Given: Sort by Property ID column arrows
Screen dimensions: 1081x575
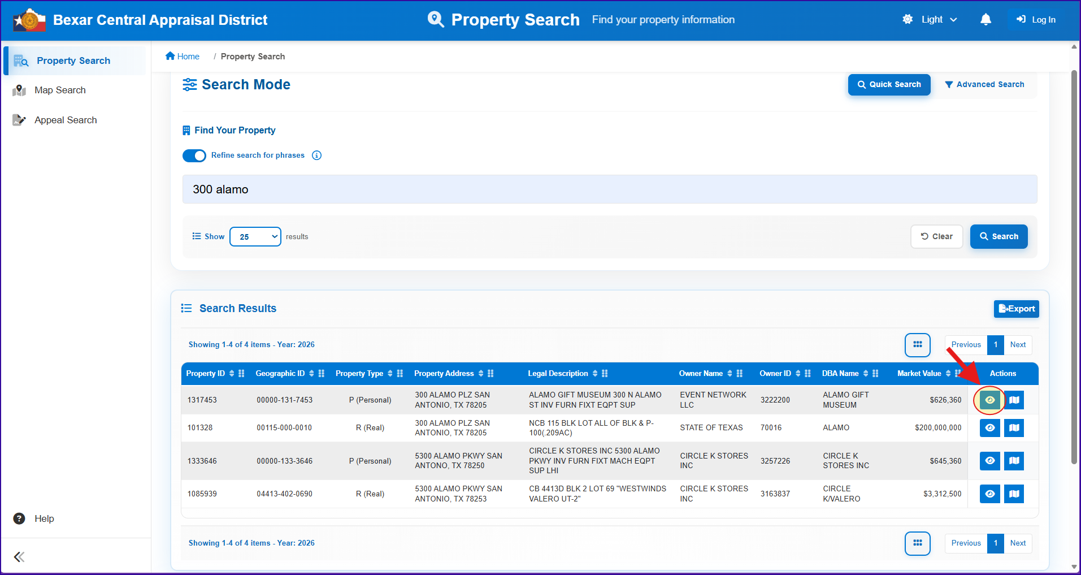Looking at the screenshot, I should [232, 374].
